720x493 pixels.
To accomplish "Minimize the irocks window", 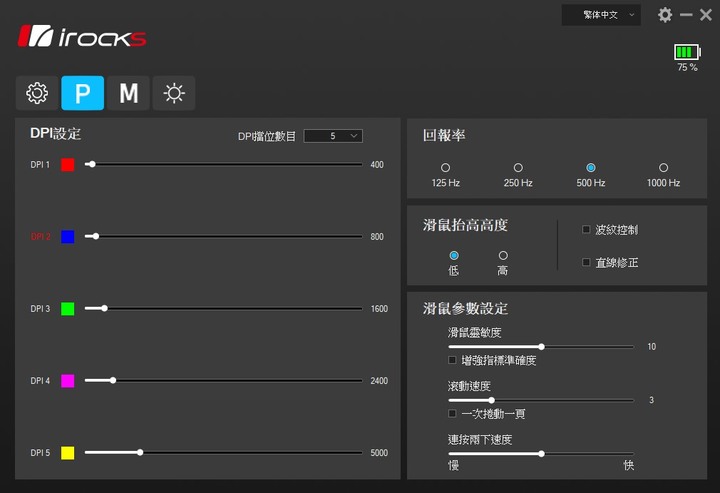I will 686,15.
